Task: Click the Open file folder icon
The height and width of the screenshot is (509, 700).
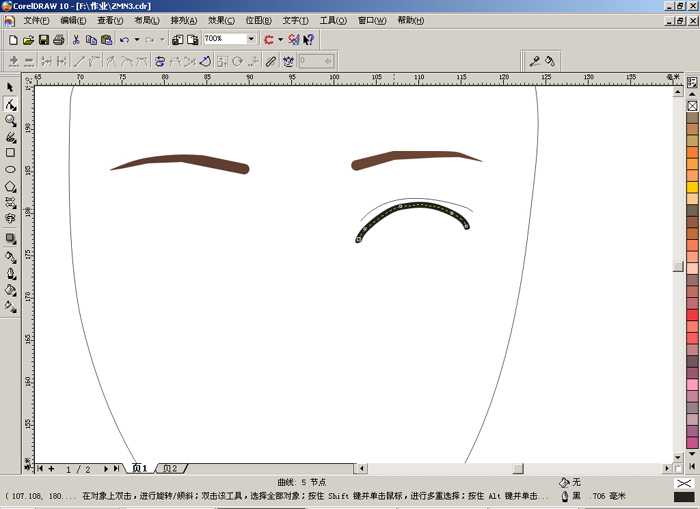Action: (x=28, y=40)
